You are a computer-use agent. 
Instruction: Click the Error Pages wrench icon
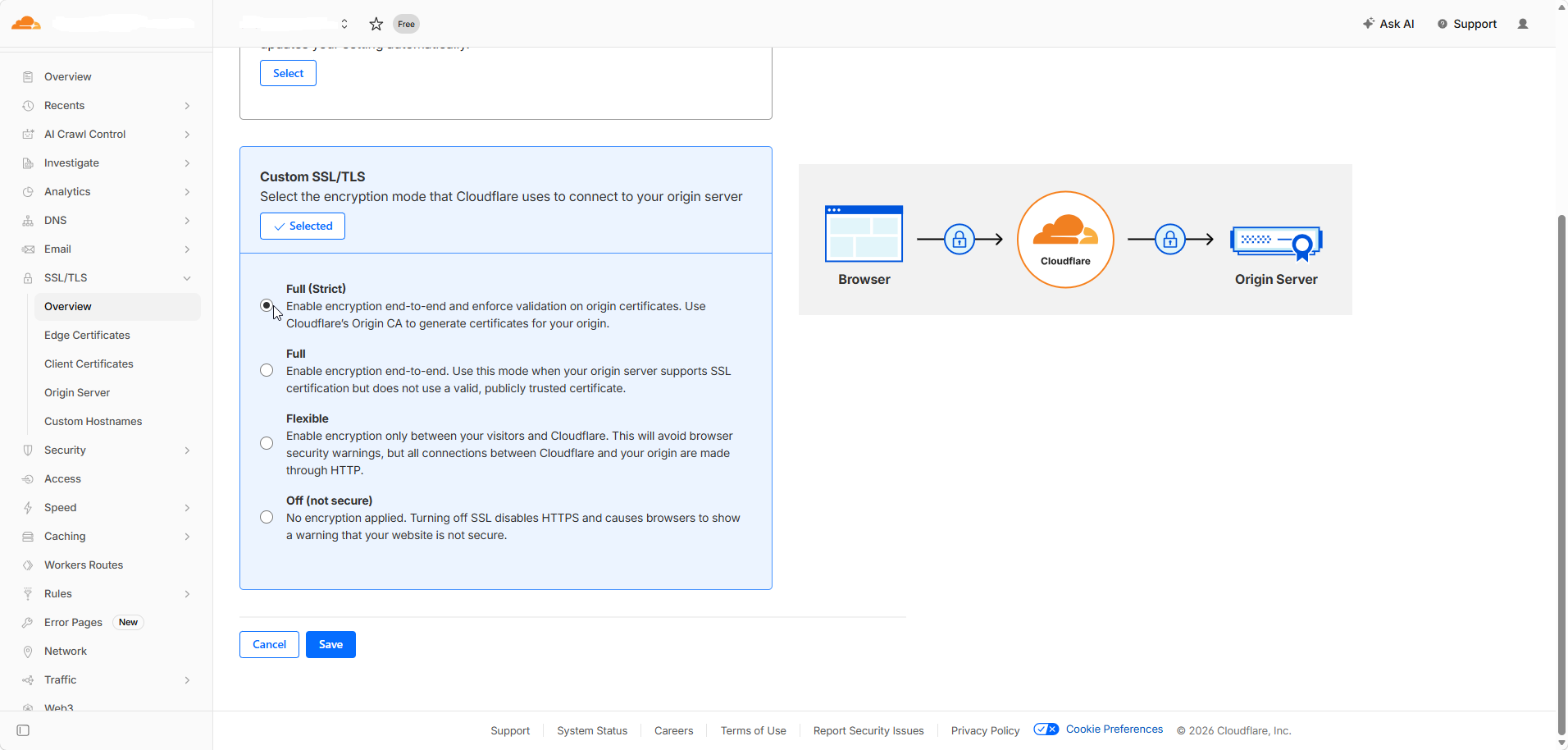point(28,623)
